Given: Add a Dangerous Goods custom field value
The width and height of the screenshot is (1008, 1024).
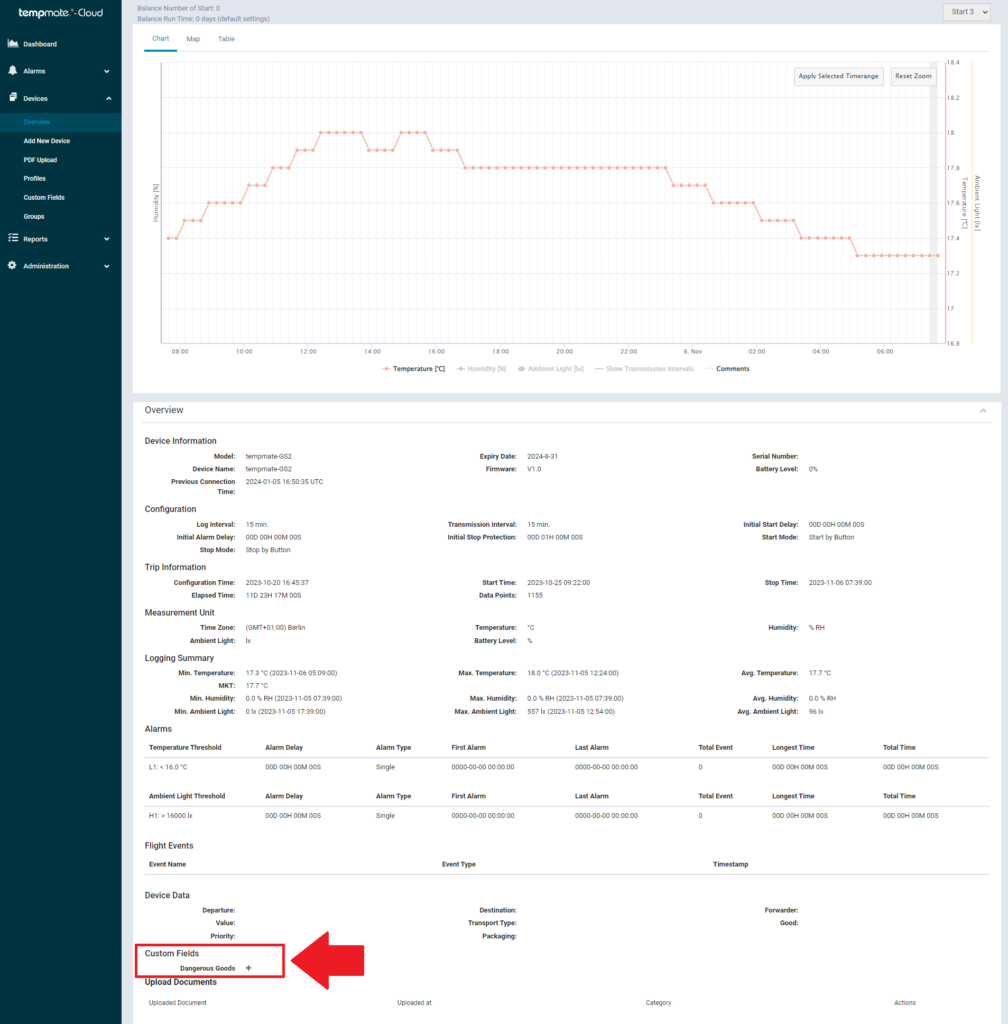Looking at the screenshot, I should pyautogui.click(x=249, y=968).
